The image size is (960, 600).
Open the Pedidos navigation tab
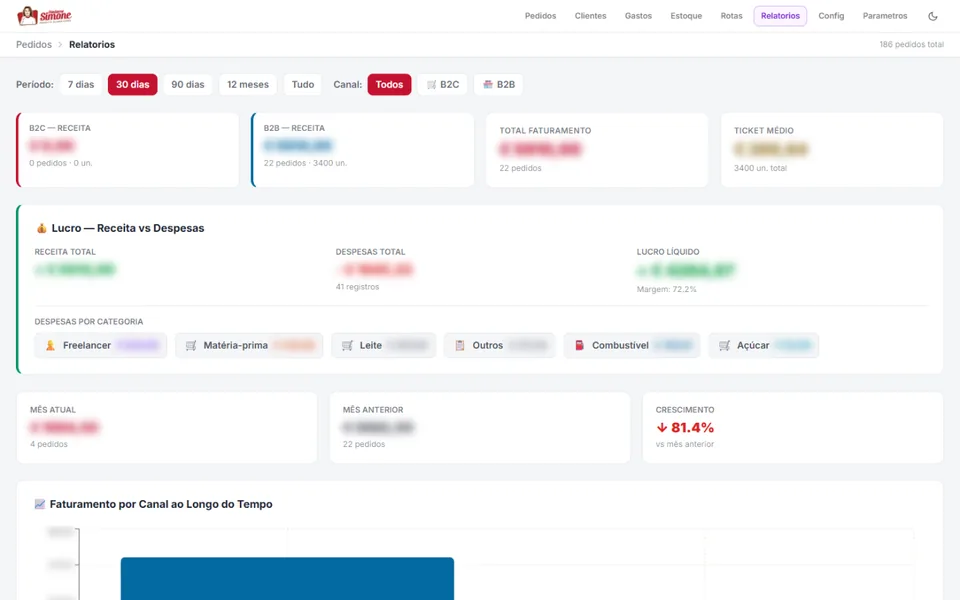click(x=541, y=16)
